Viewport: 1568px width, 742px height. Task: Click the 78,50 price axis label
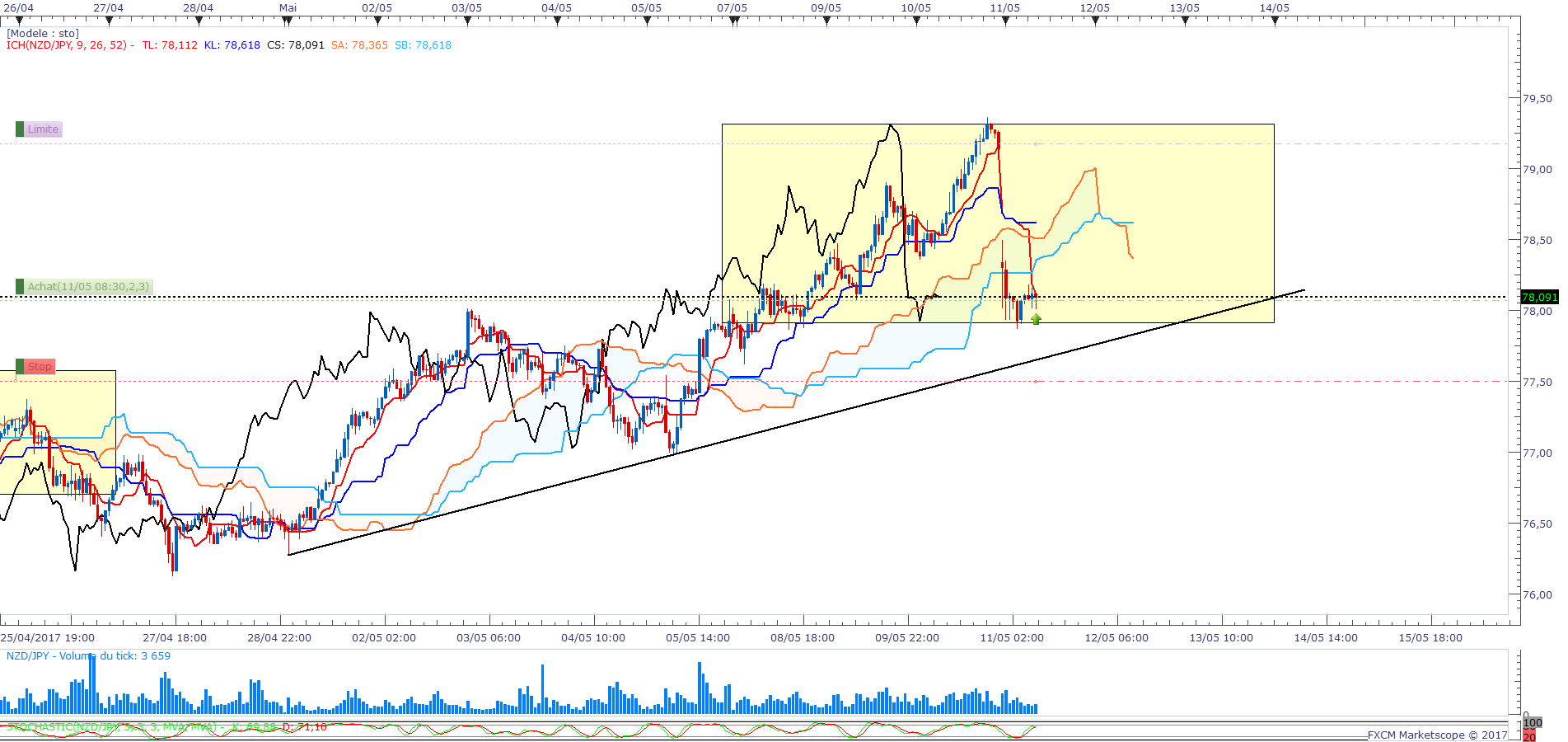click(x=1538, y=241)
